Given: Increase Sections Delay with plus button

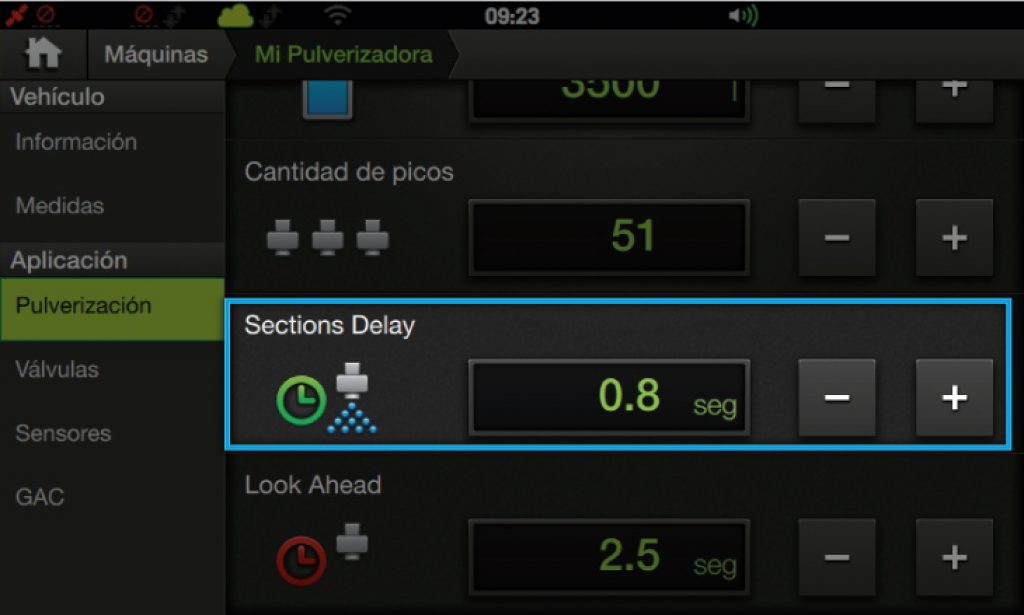Looking at the screenshot, I should 954,398.
